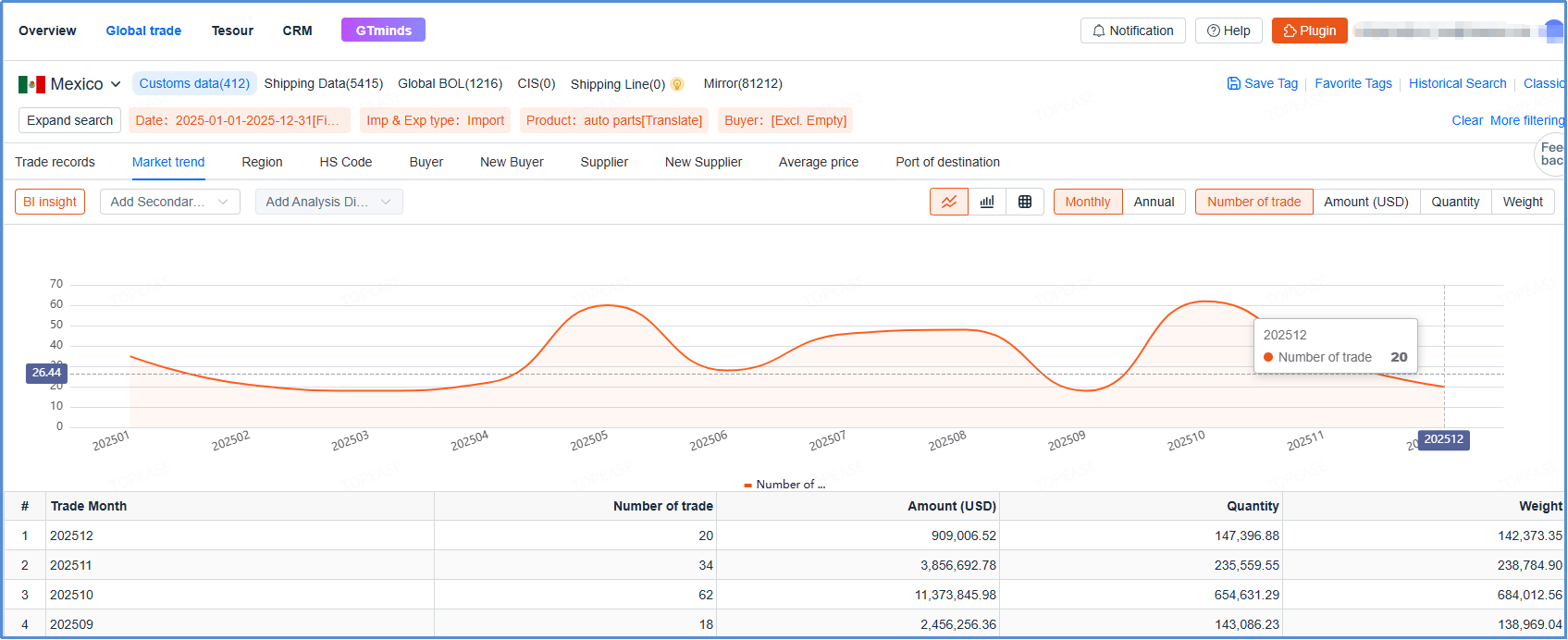Open the HS Code tab

[x=346, y=162]
